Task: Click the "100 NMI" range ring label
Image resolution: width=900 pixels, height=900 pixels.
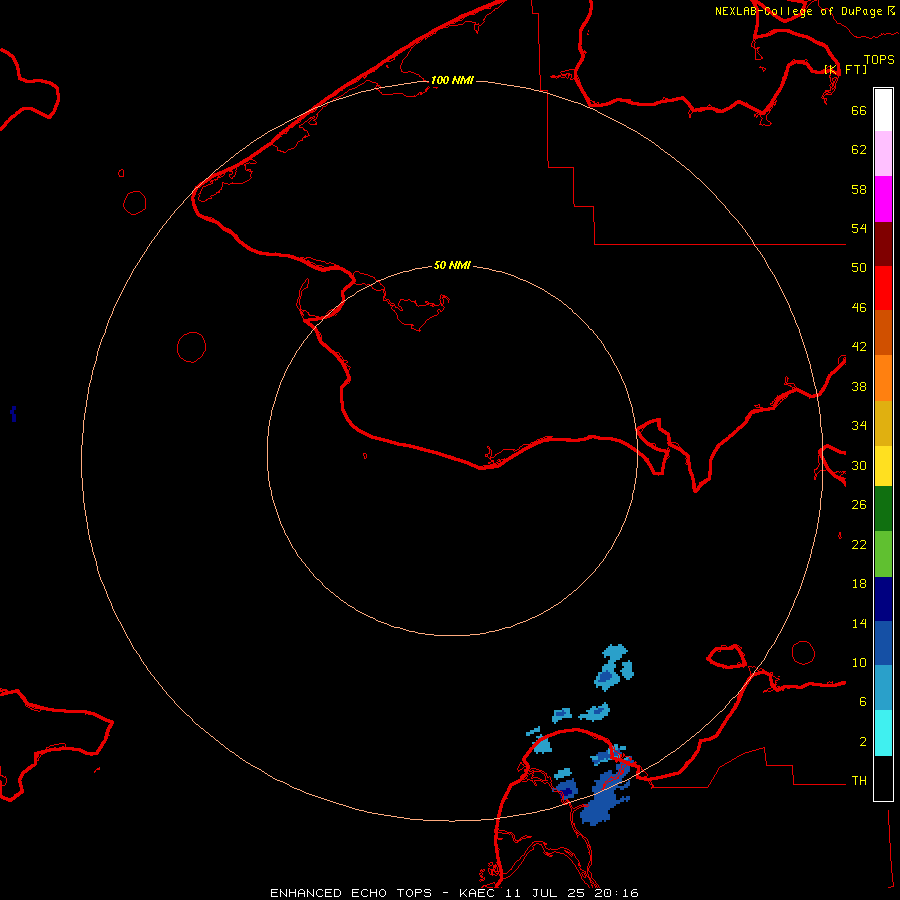Action: 452,80
